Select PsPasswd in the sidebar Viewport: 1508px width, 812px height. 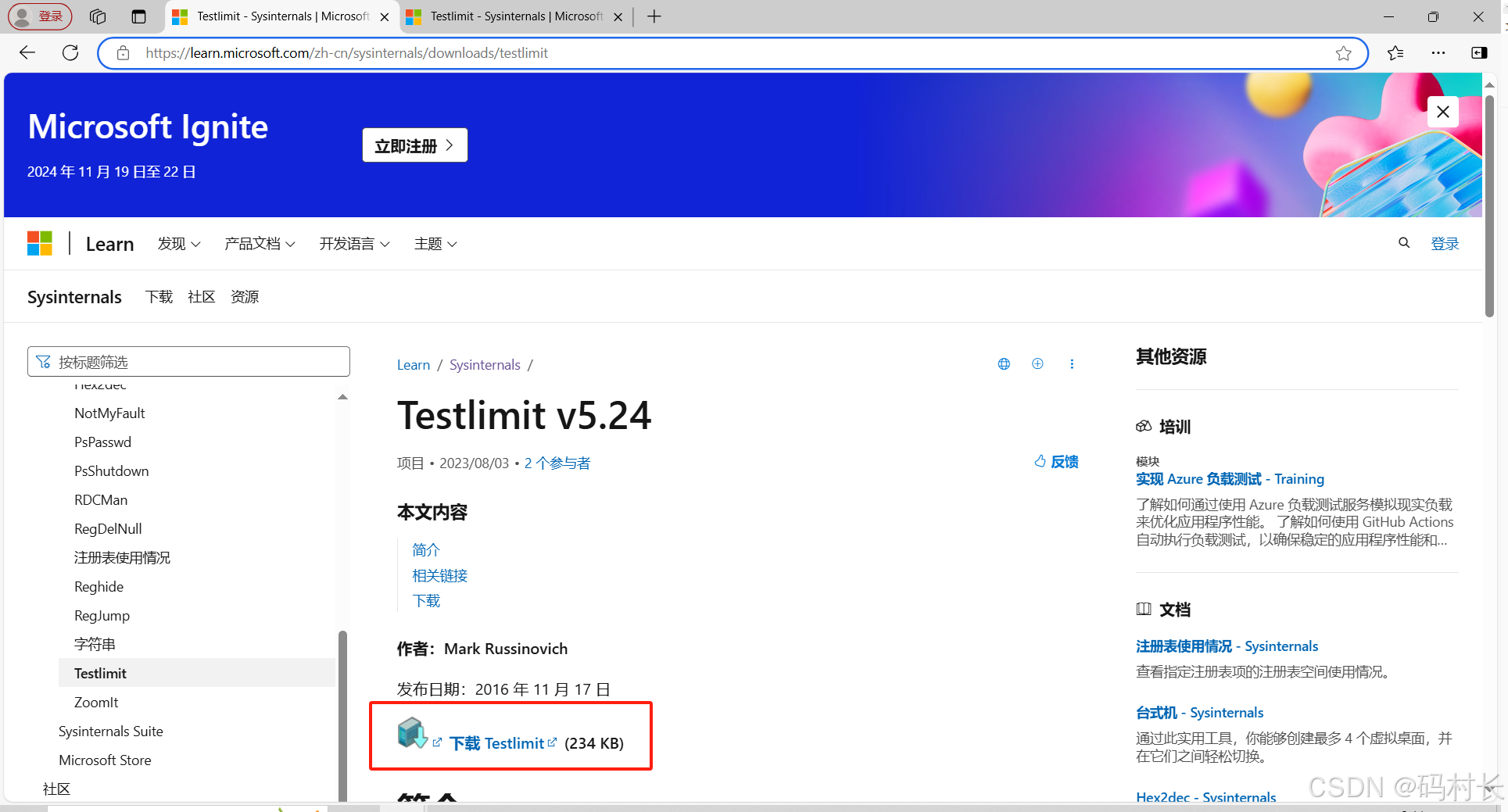pyautogui.click(x=102, y=442)
